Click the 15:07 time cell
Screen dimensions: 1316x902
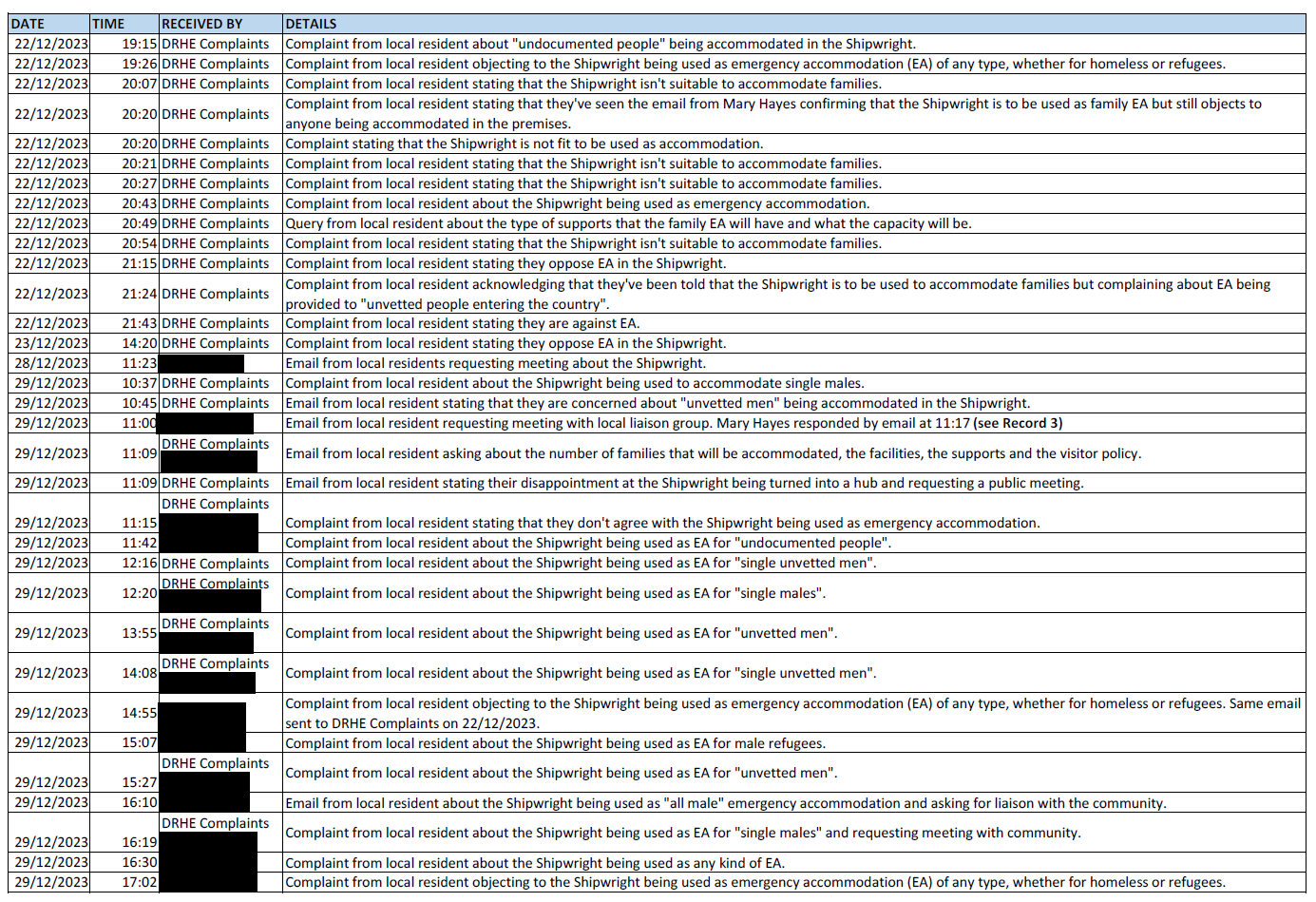[x=124, y=742]
